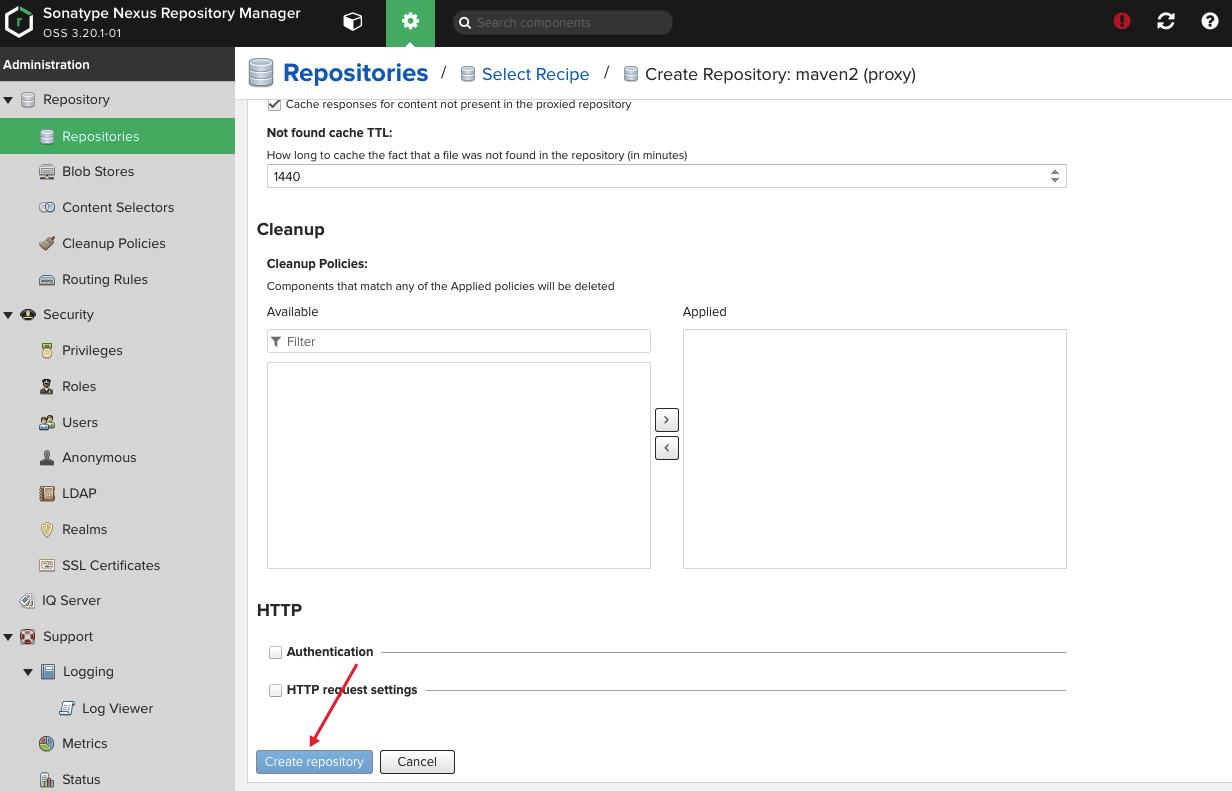Open the Browse cube icon
Screen dimensions: 1232x791
click(x=352, y=21)
